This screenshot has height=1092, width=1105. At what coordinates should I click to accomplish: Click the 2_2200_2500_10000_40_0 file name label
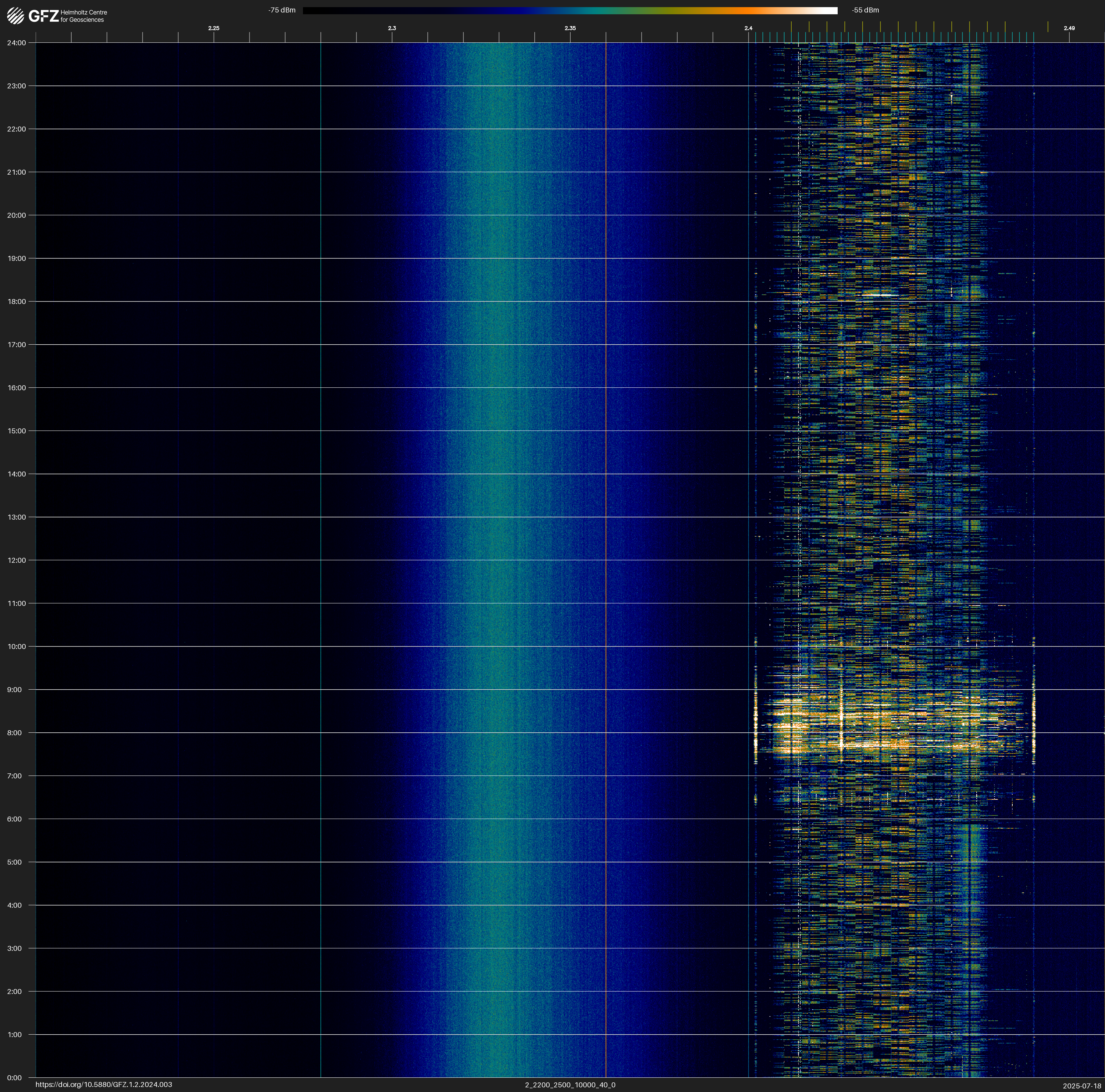pyautogui.click(x=570, y=1085)
